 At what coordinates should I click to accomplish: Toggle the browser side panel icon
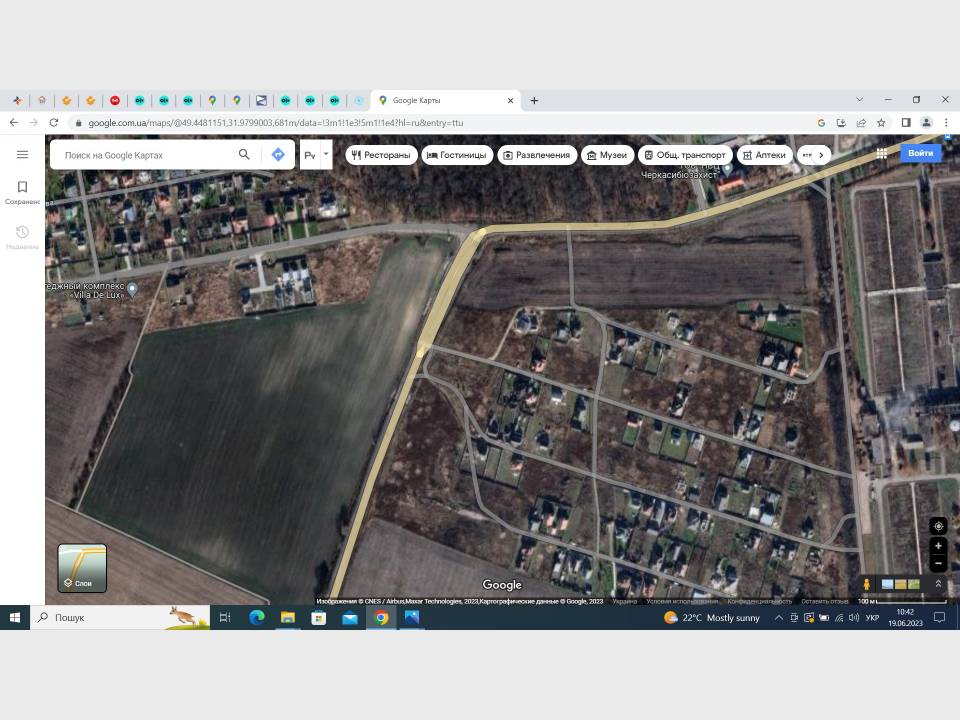906,122
